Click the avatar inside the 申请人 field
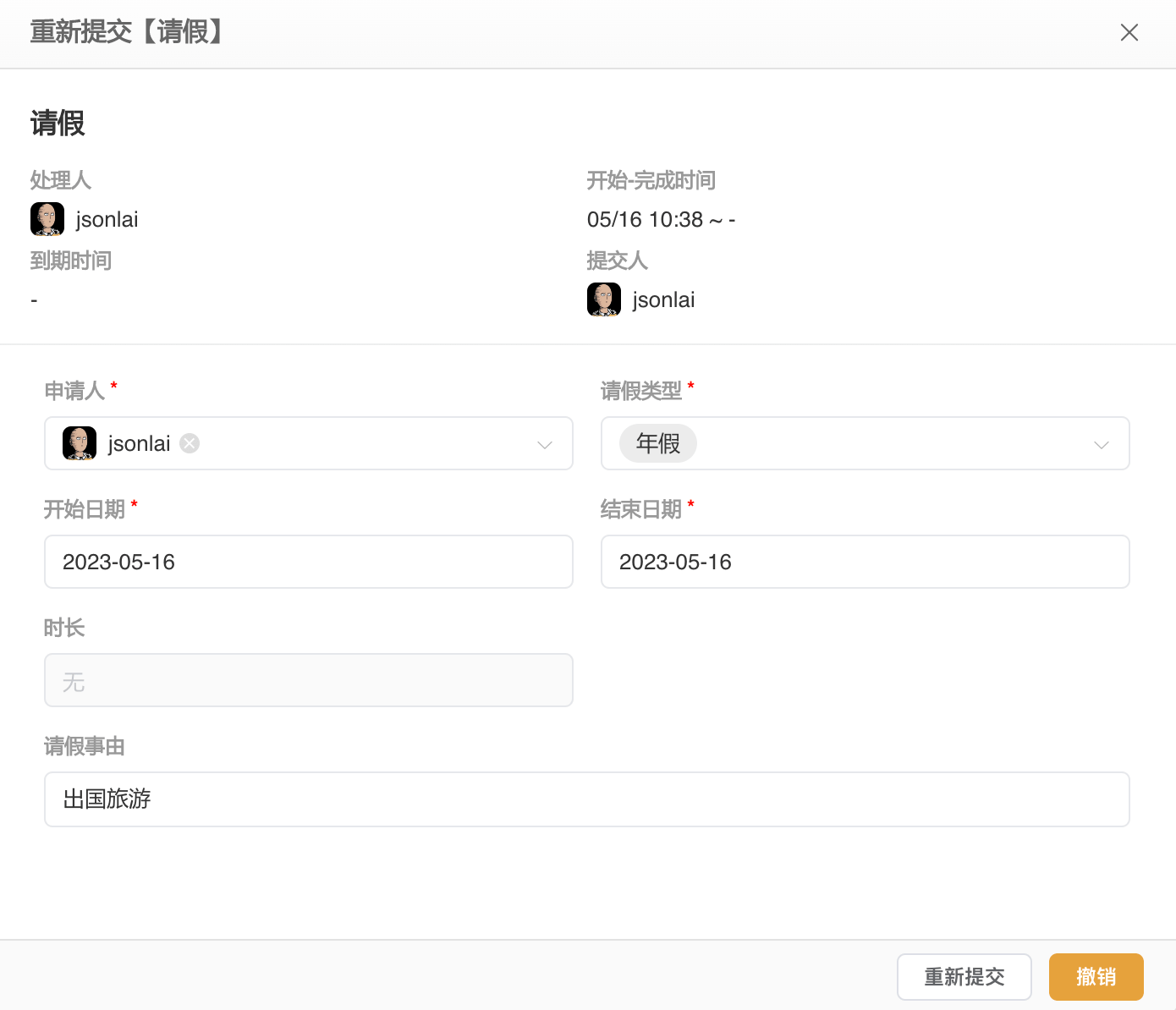The image size is (1176, 1010). [x=80, y=443]
